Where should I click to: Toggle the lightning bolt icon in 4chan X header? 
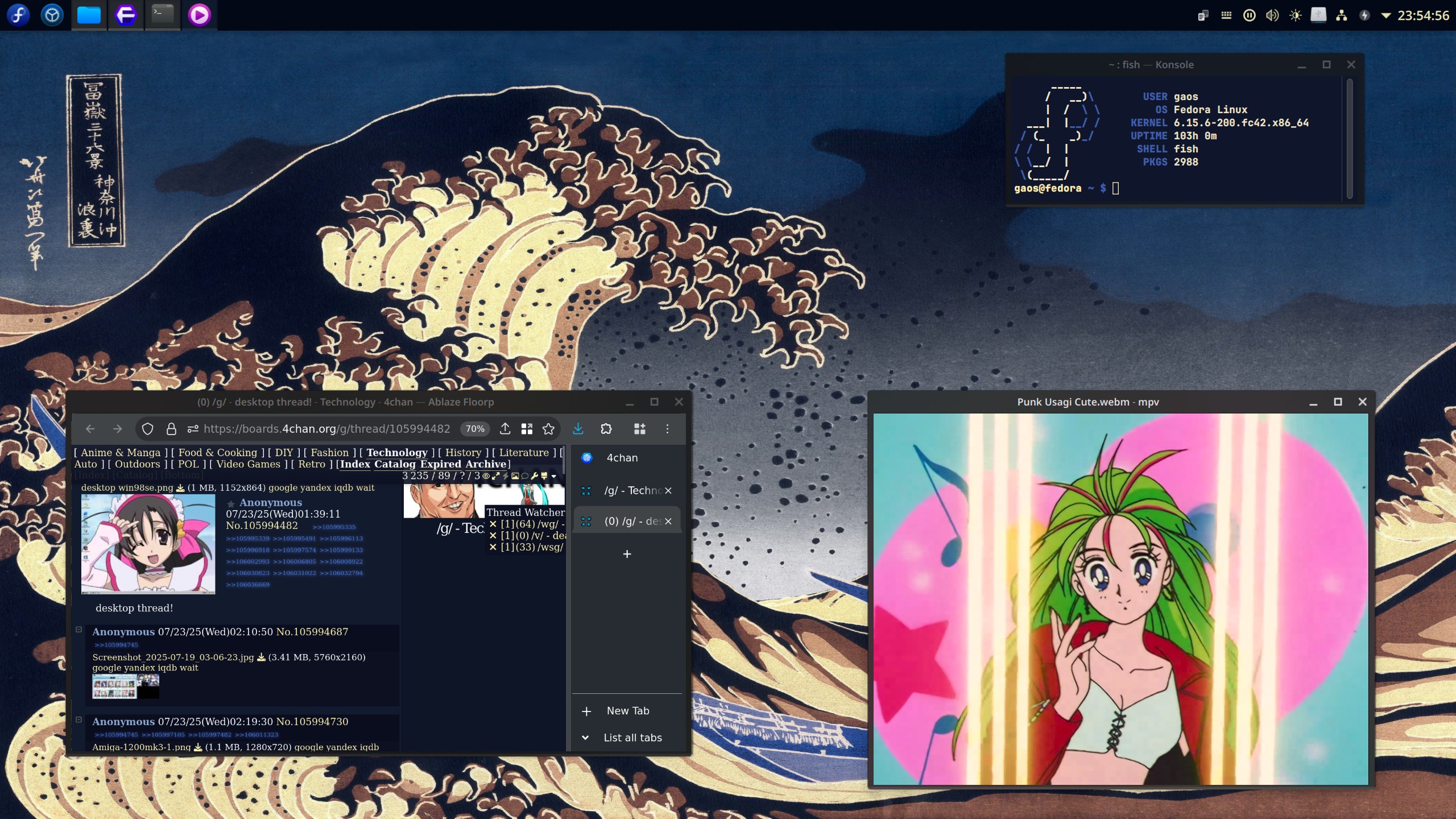point(505,476)
